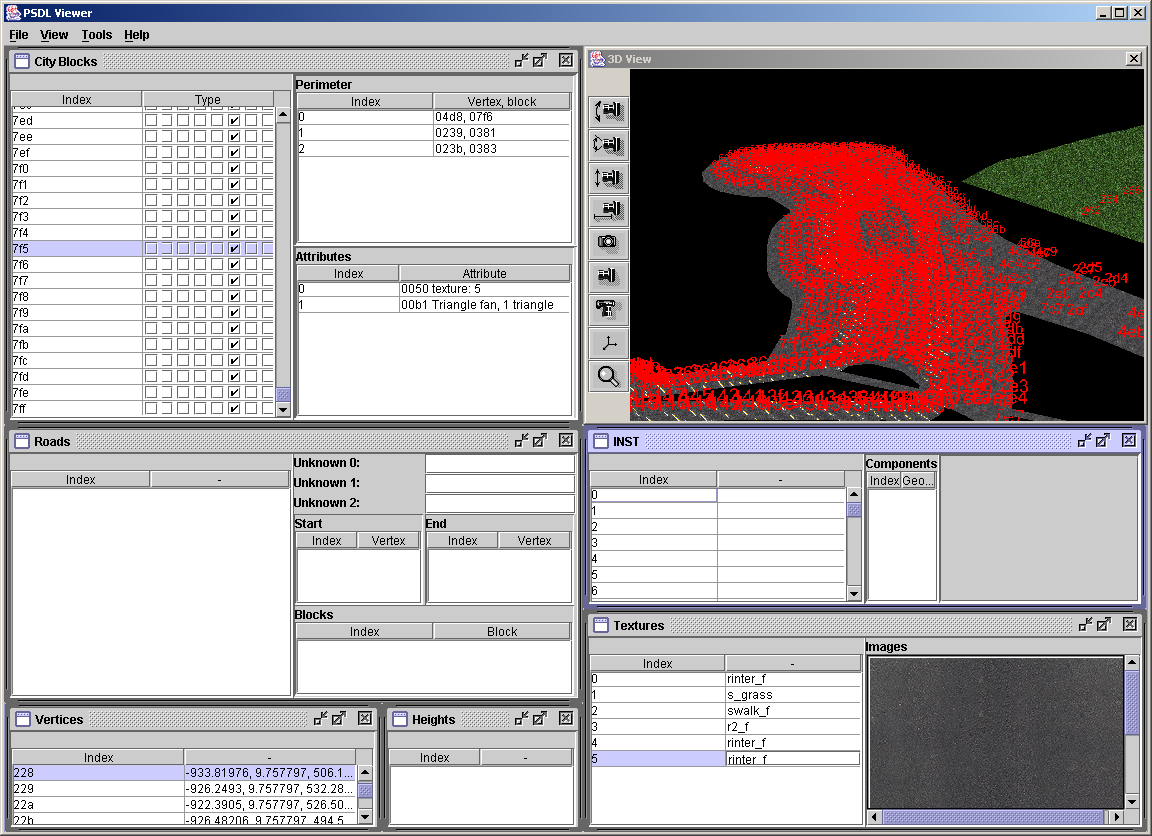Open the Tools menu
This screenshot has width=1152, height=836.
[x=97, y=35]
